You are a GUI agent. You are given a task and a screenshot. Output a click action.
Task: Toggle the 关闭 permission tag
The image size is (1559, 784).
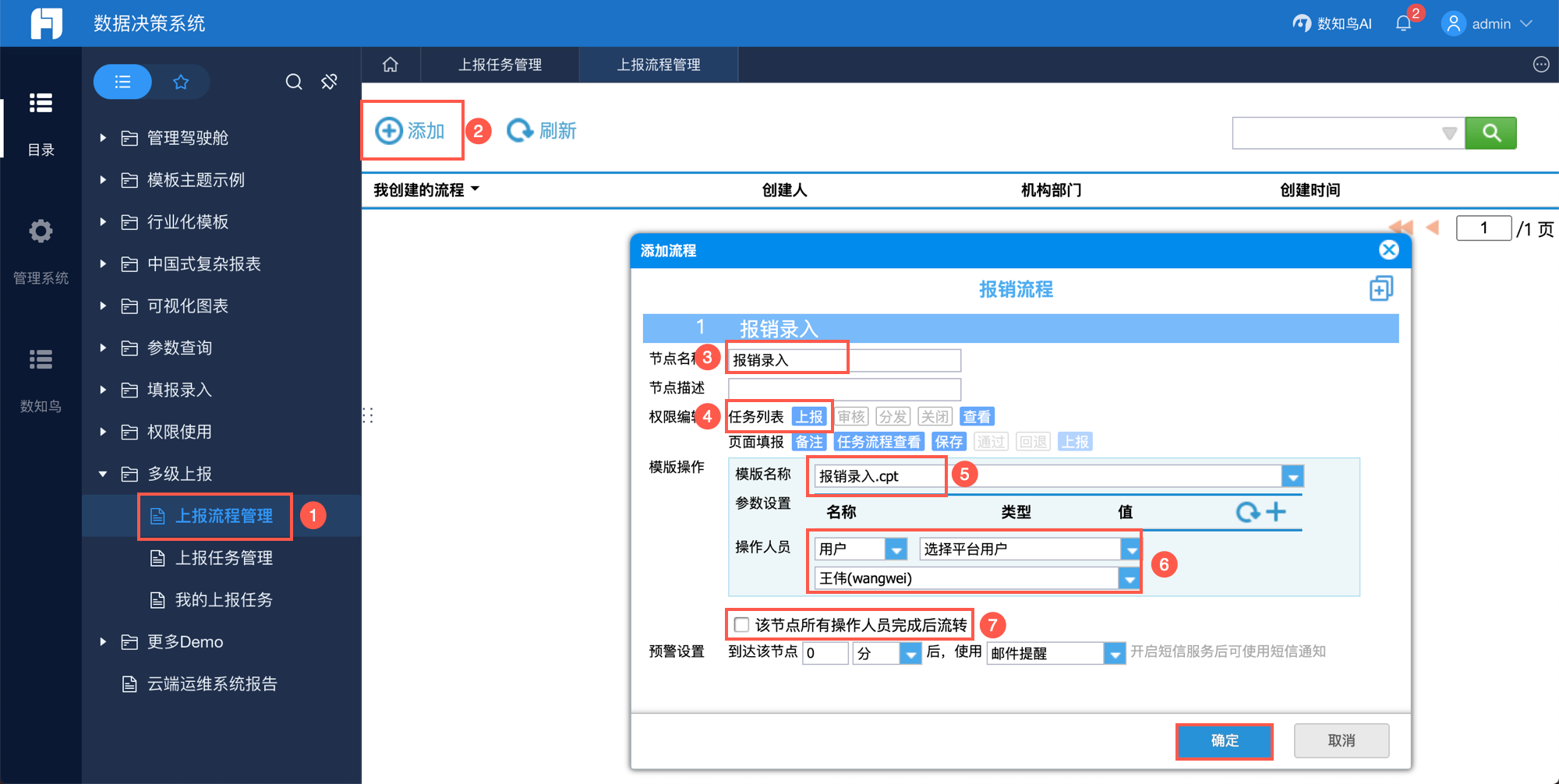[935, 417]
